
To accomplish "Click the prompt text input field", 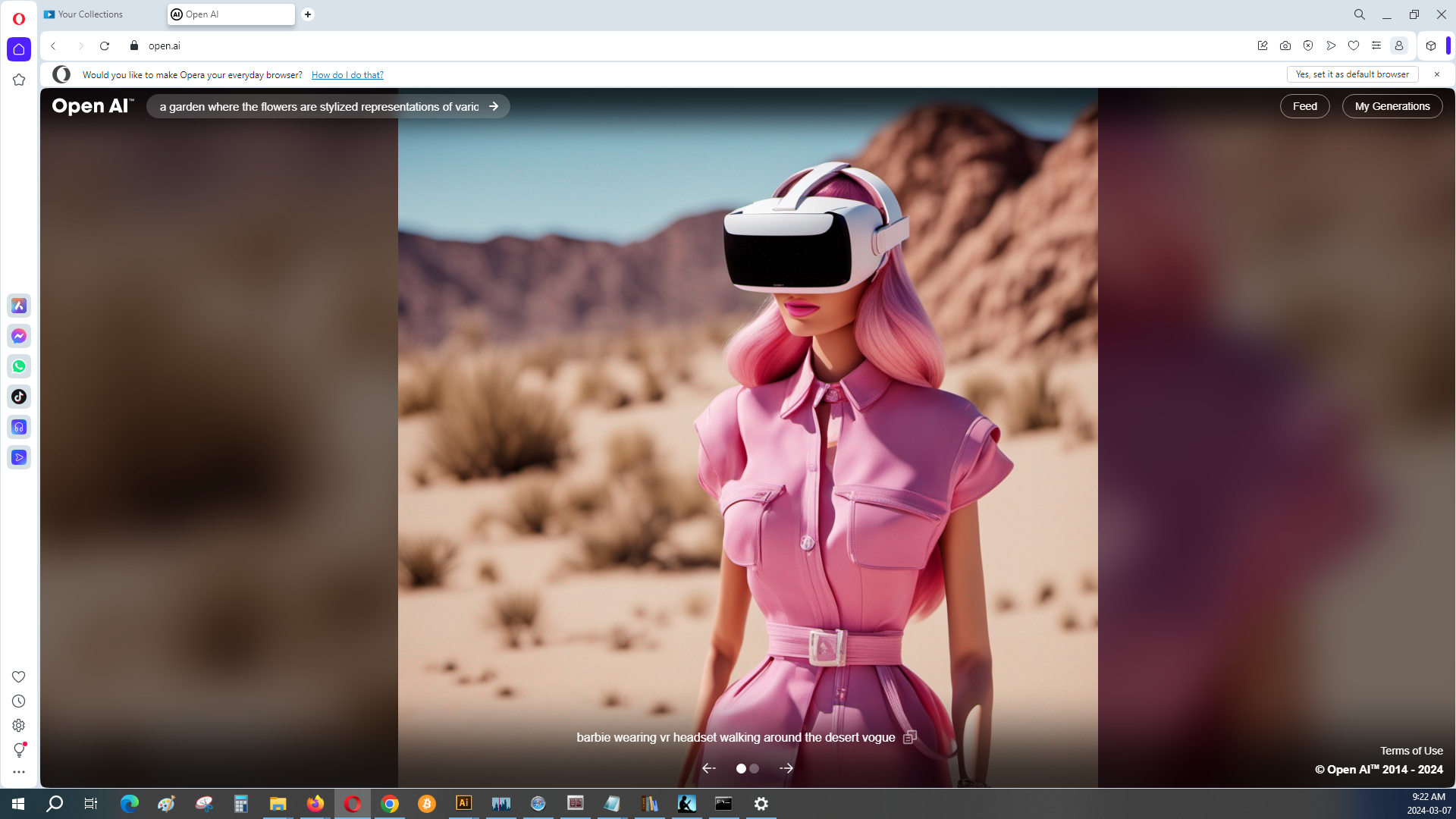I will tap(318, 107).
